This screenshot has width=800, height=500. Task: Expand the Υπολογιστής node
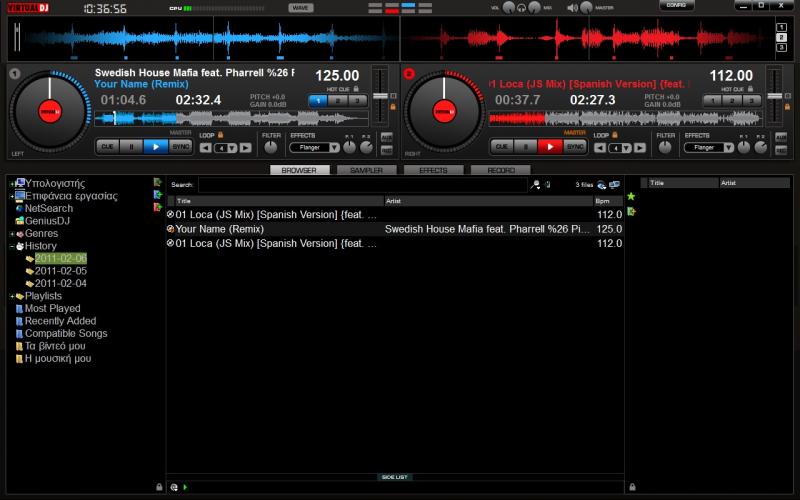point(12,184)
